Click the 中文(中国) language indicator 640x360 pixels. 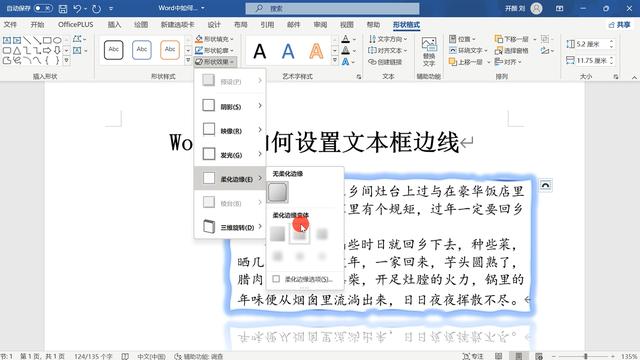[151, 356]
